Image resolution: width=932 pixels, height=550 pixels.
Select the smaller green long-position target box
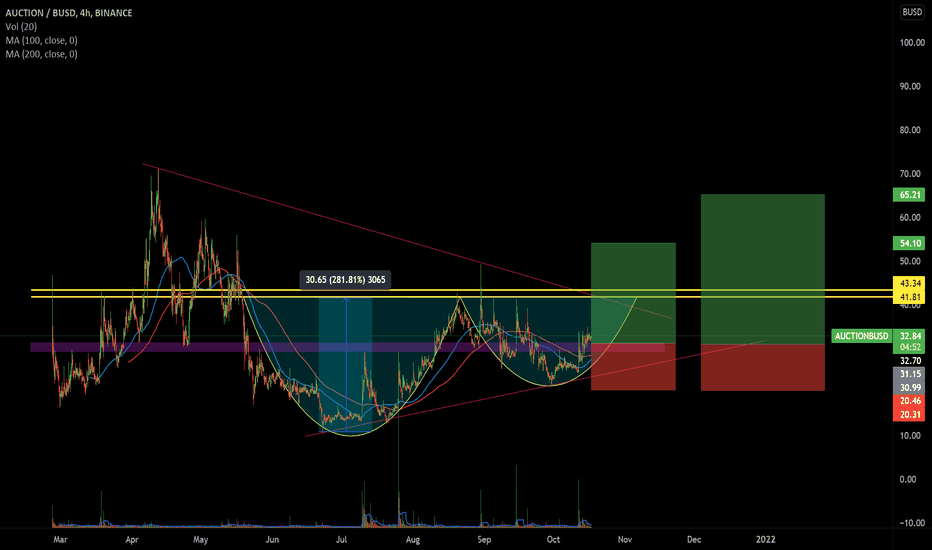pyautogui.click(x=633, y=293)
